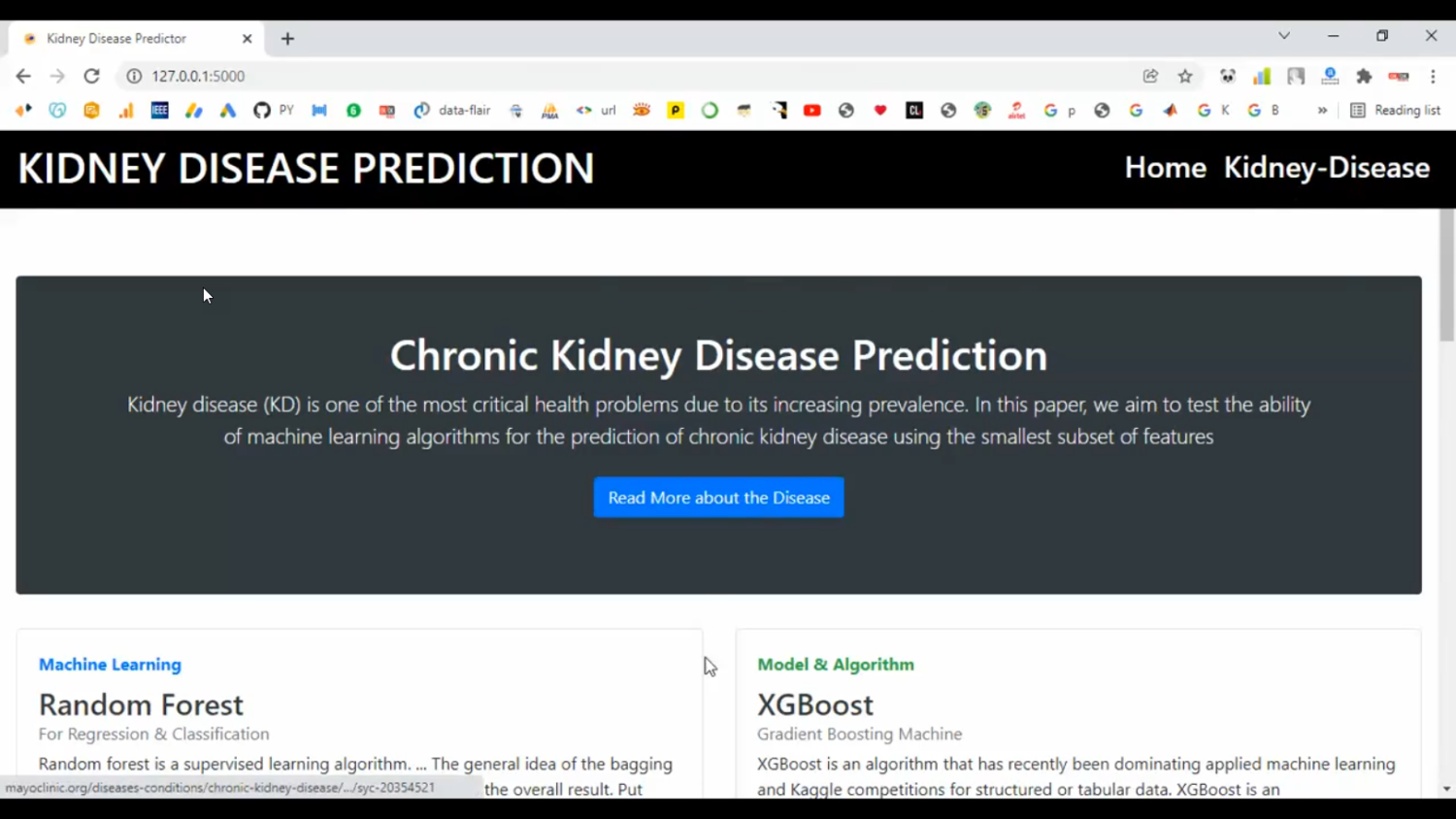The width and height of the screenshot is (1456, 819).
Task: Click the back navigation arrow
Action: click(23, 76)
